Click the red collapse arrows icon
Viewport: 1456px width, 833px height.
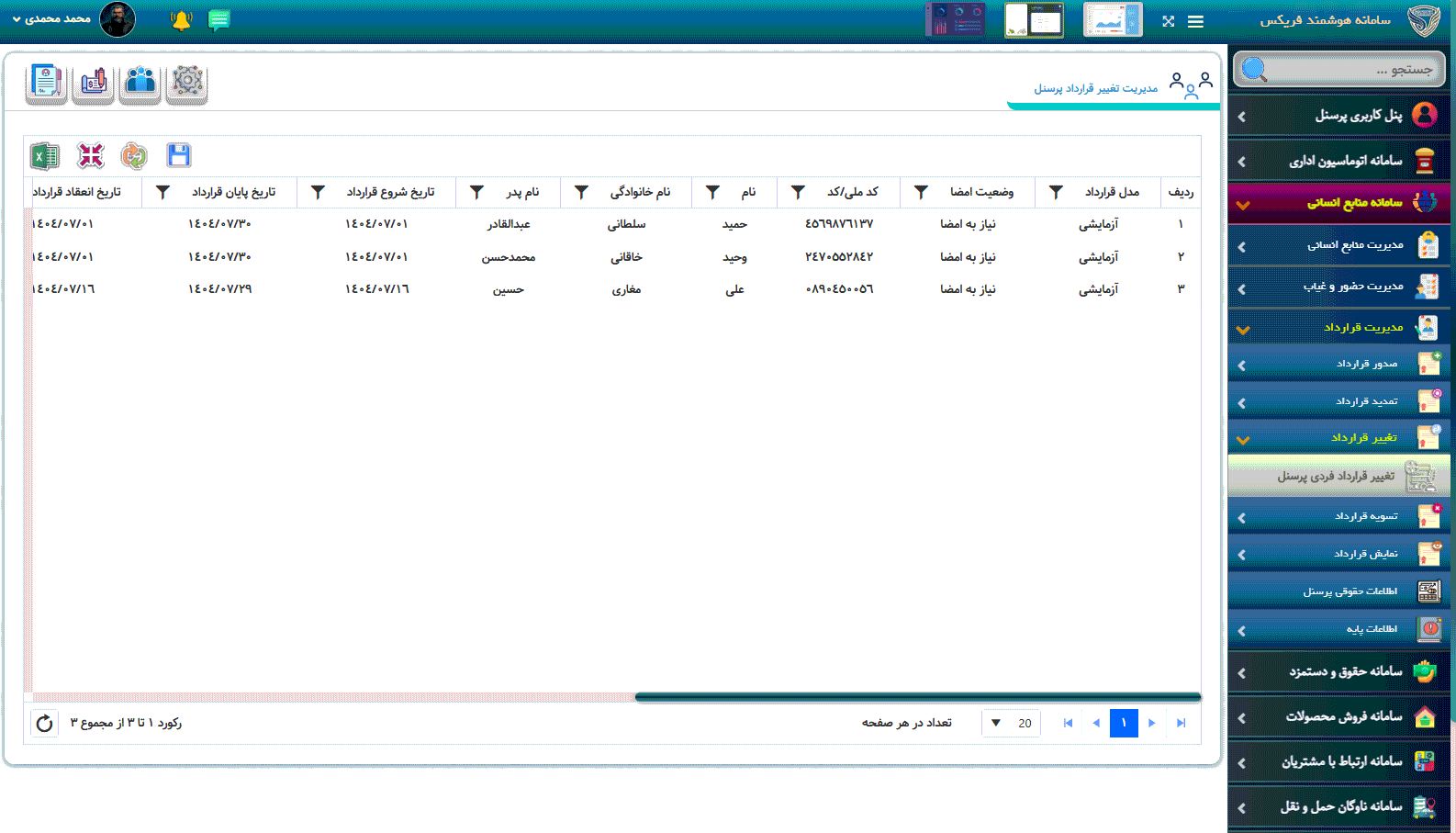[x=90, y=156]
